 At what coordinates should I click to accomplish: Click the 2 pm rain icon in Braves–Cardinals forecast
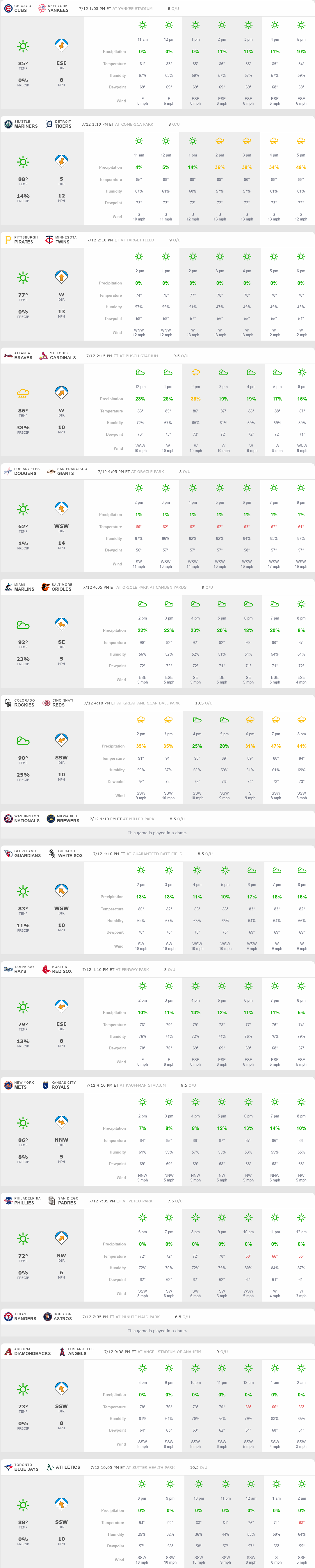coord(195,372)
